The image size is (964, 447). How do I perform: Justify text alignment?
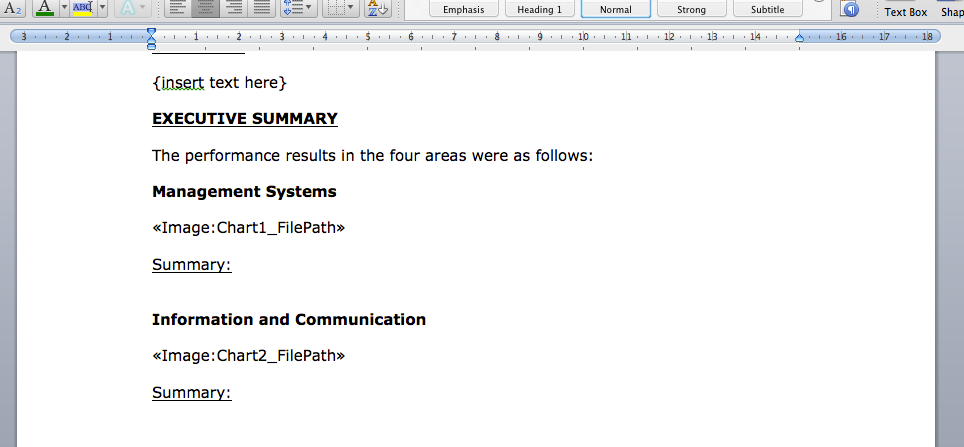point(261,8)
